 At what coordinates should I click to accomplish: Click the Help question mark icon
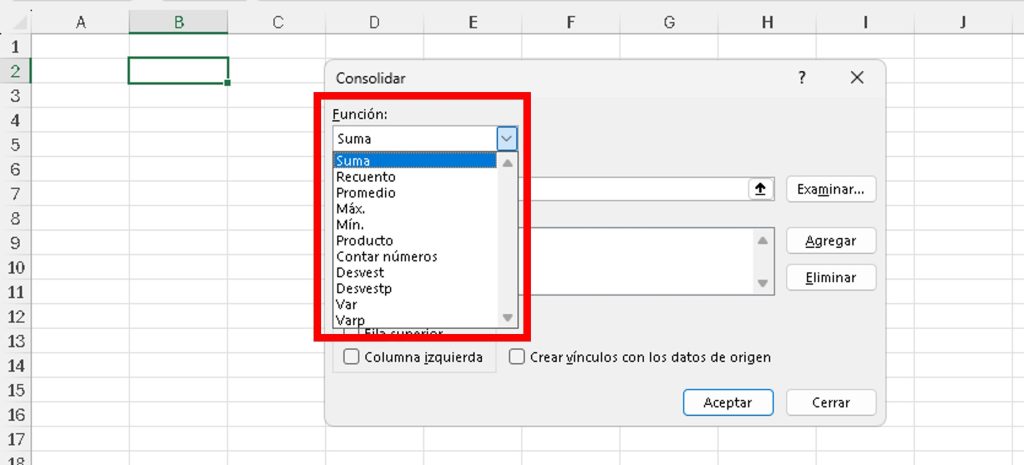[x=801, y=78]
